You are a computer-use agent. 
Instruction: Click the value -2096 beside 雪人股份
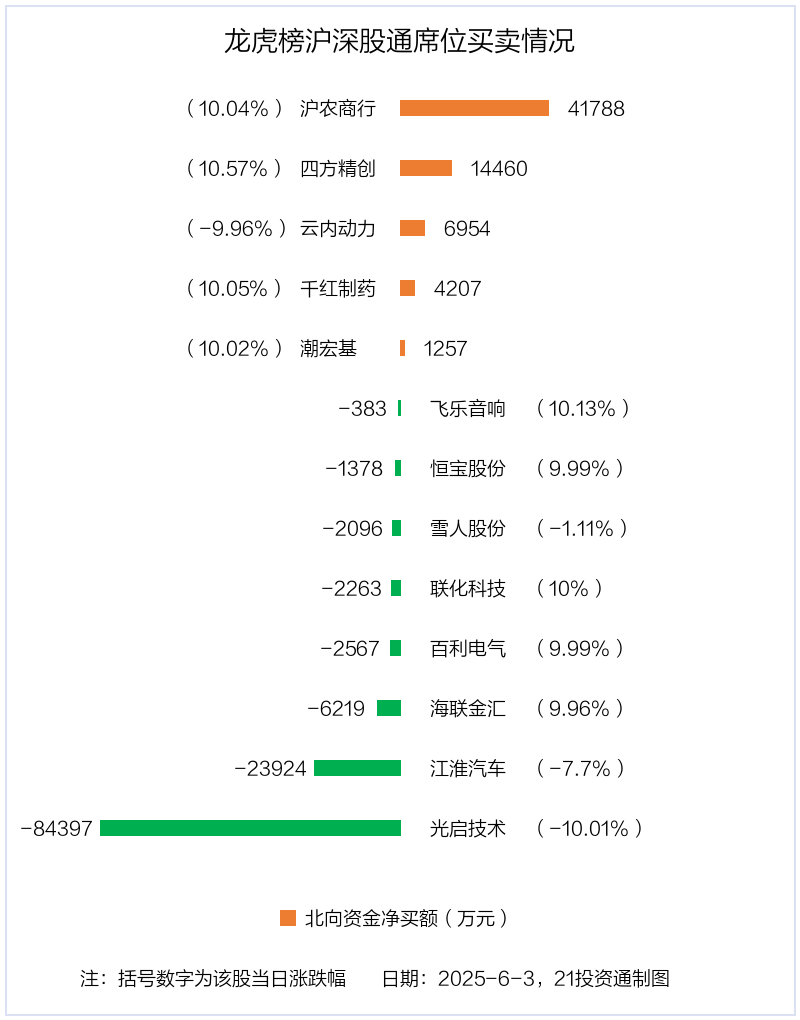click(352, 528)
